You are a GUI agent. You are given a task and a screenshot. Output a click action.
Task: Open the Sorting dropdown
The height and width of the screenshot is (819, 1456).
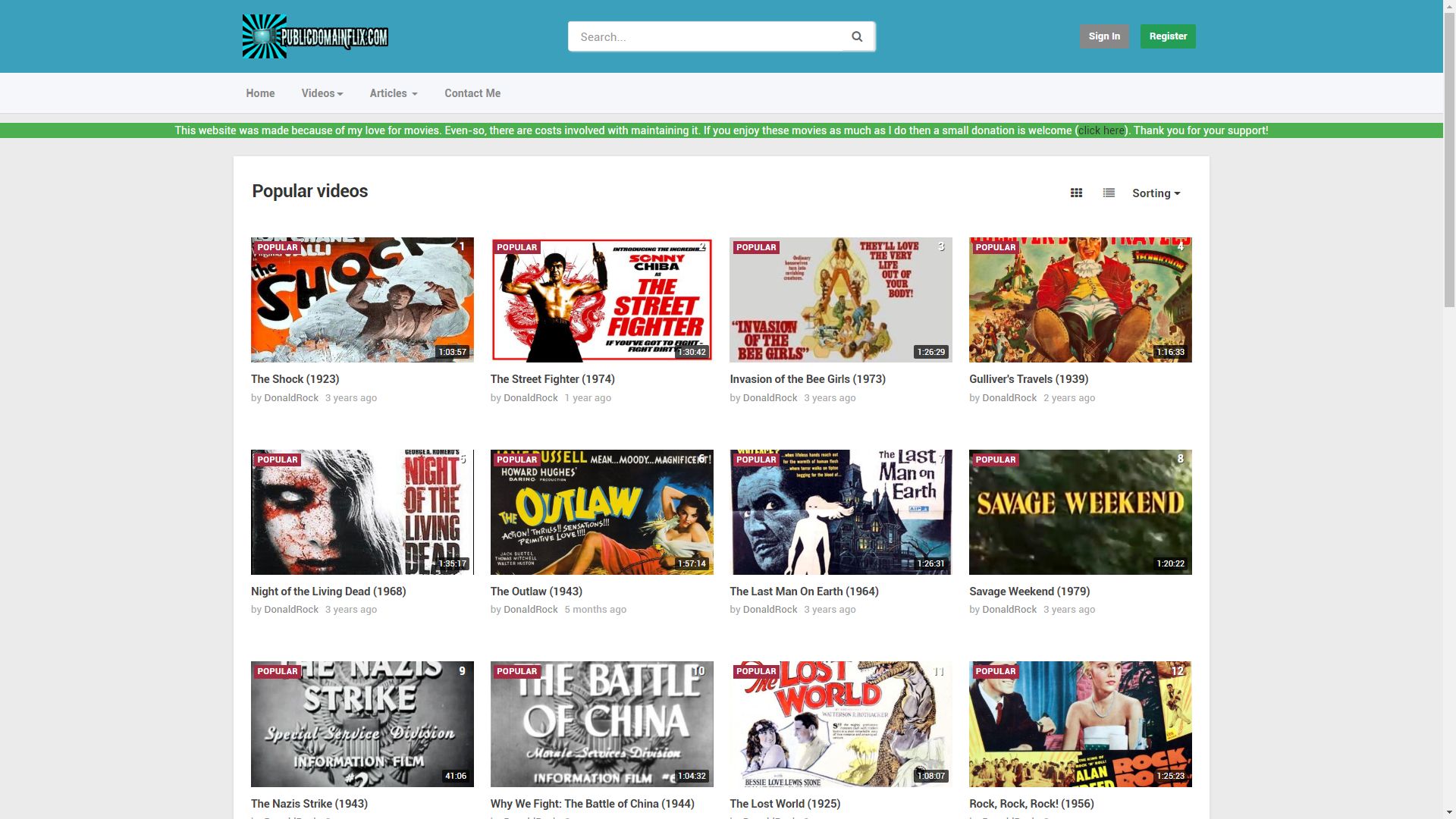click(1156, 193)
